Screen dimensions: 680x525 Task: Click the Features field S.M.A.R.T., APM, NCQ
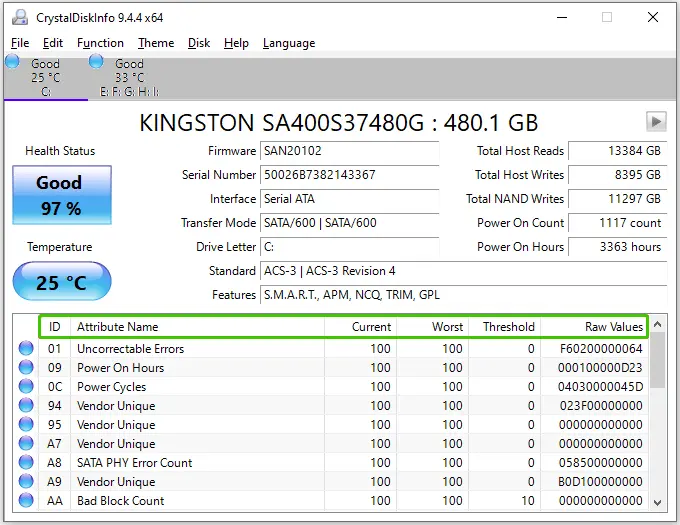pos(464,295)
